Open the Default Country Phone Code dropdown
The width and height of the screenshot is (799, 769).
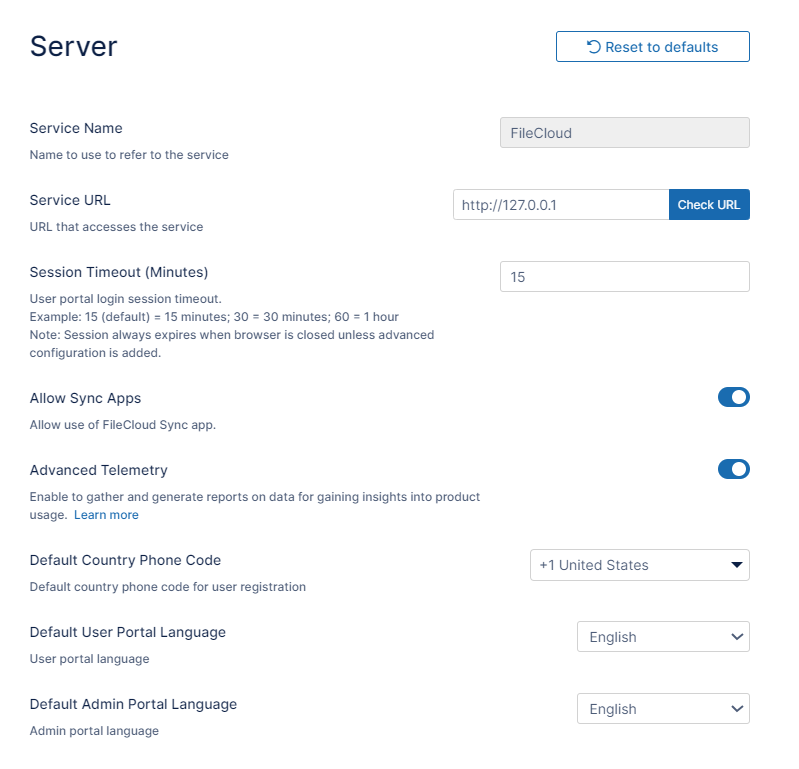point(638,565)
